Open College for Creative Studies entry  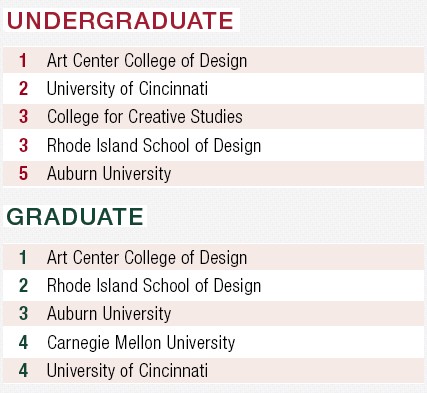213,117
